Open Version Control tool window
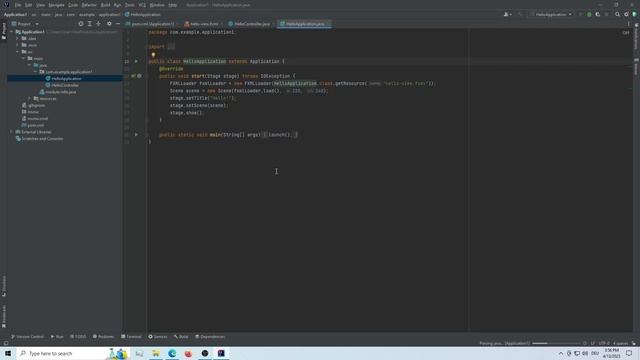 [x=27, y=336]
